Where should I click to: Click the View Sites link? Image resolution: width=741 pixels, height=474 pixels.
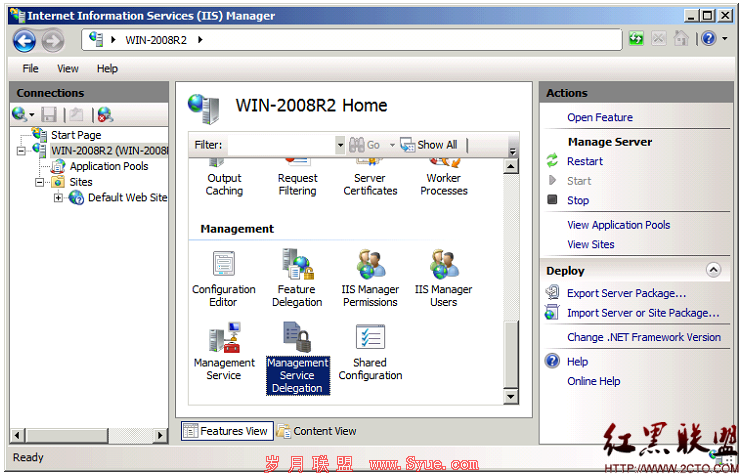(591, 244)
